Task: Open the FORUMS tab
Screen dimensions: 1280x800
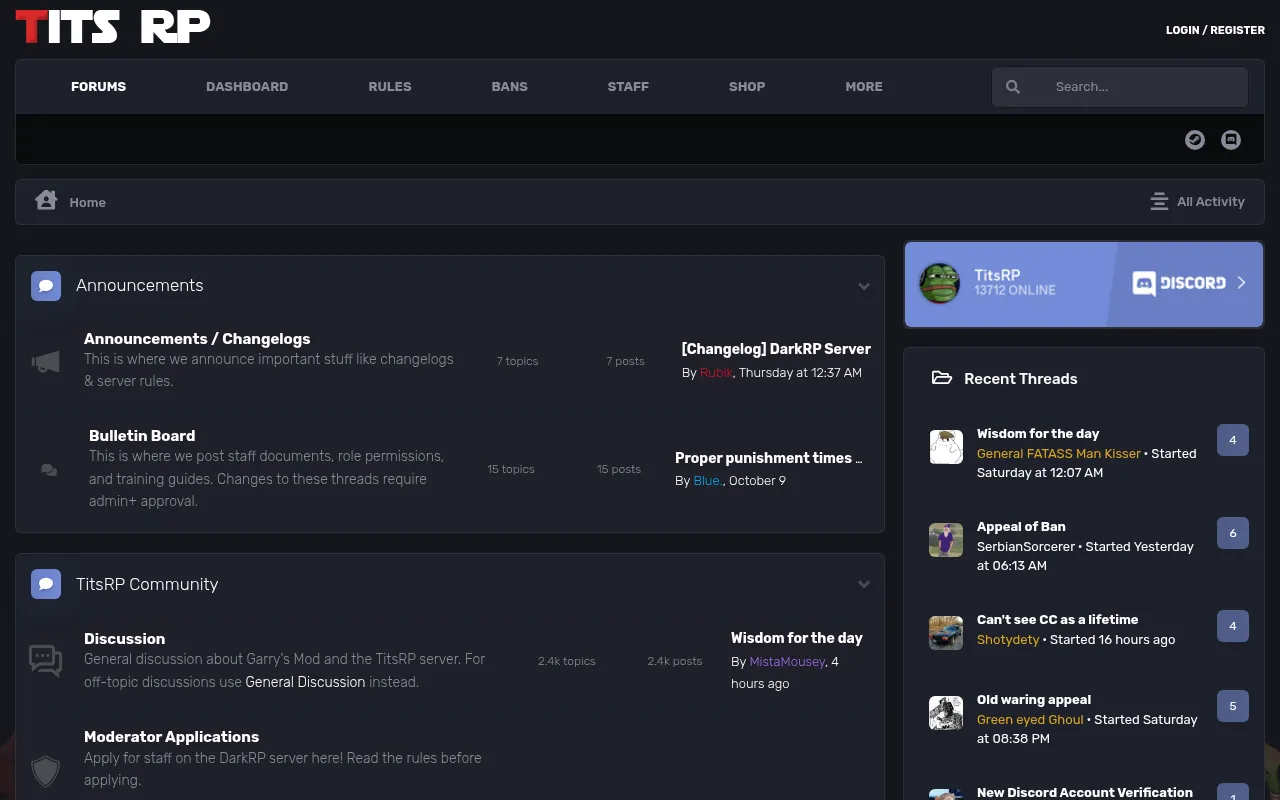Action: (98, 87)
